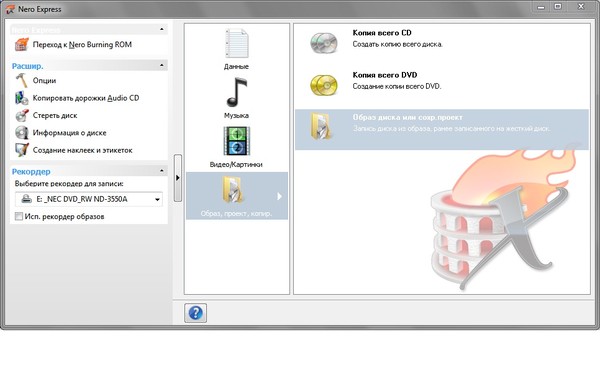Open the NEC DVD_RW recorder dropdown
The width and height of the screenshot is (600, 381).
click(89, 199)
